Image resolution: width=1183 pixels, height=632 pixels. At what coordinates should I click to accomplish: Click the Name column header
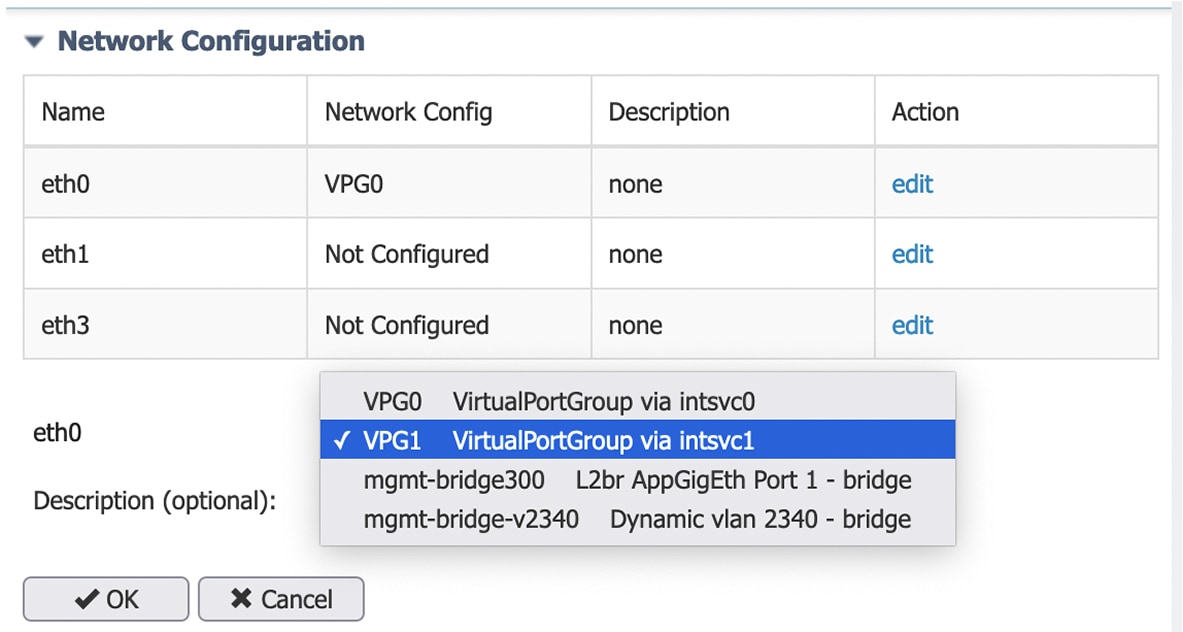[x=70, y=112]
